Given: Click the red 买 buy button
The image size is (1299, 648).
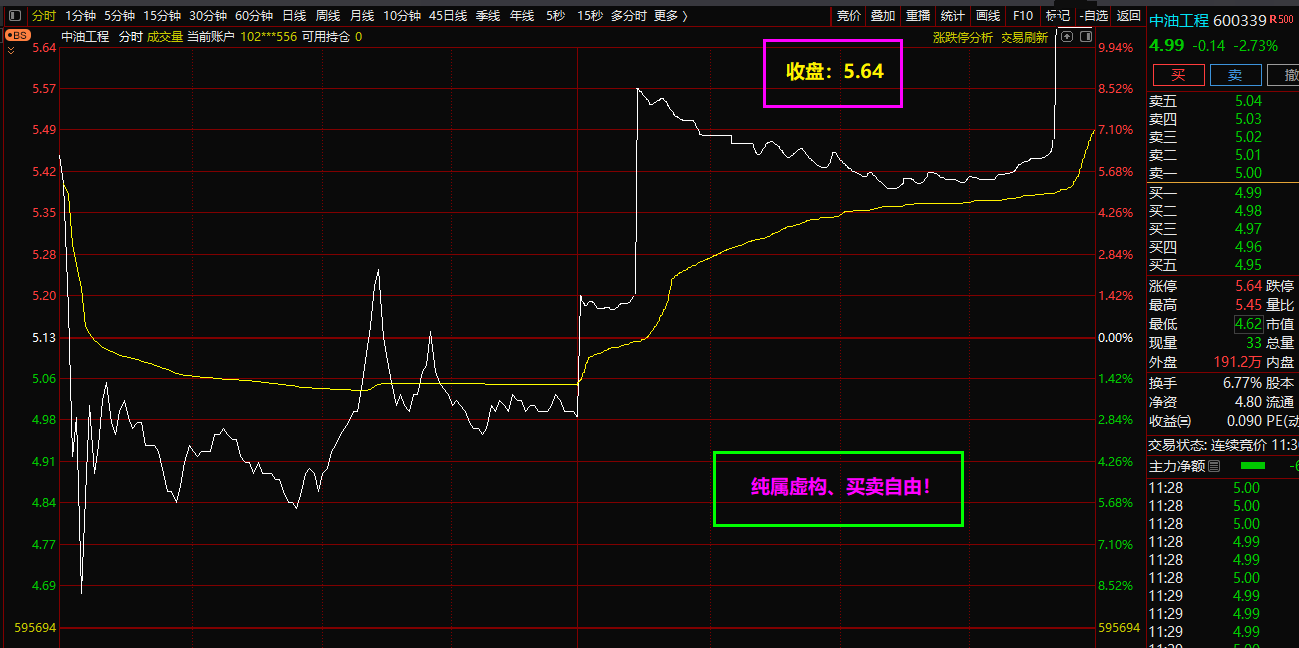Looking at the screenshot, I should coord(1178,75).
